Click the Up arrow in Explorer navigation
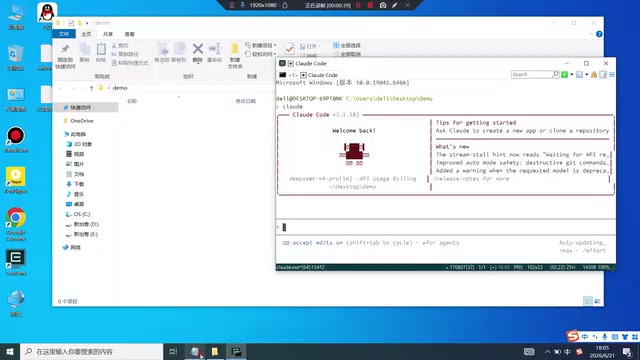Viewport: 640px width, 360px height. tap(91, 88)
